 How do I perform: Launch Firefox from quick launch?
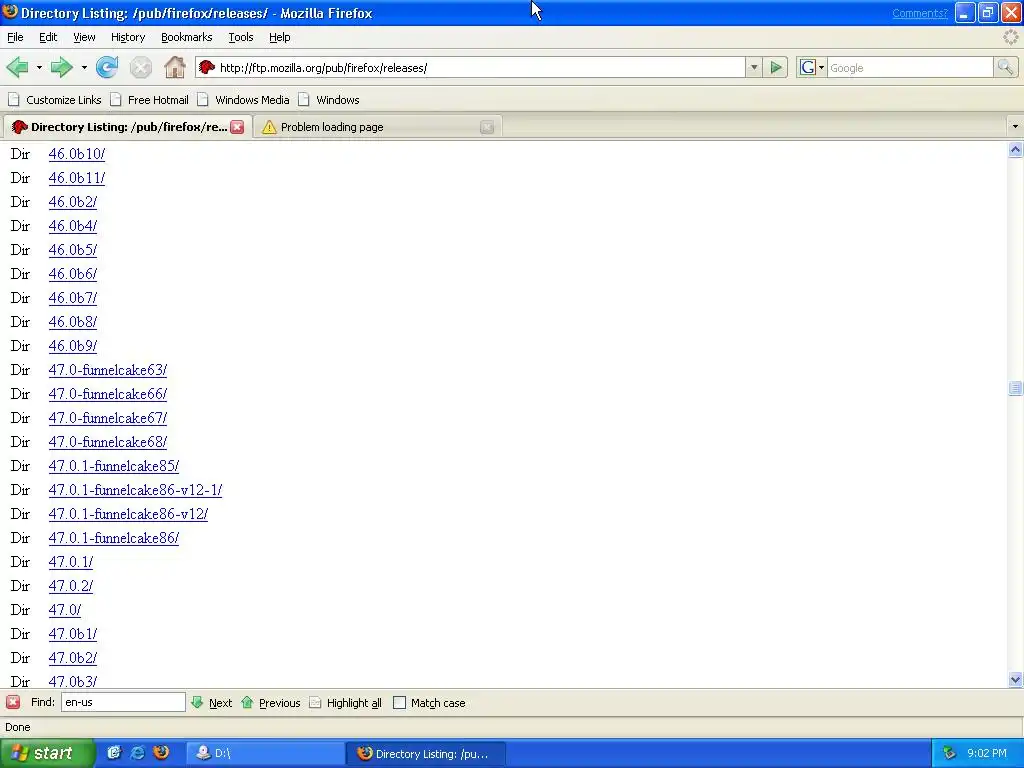coord(161,753)
